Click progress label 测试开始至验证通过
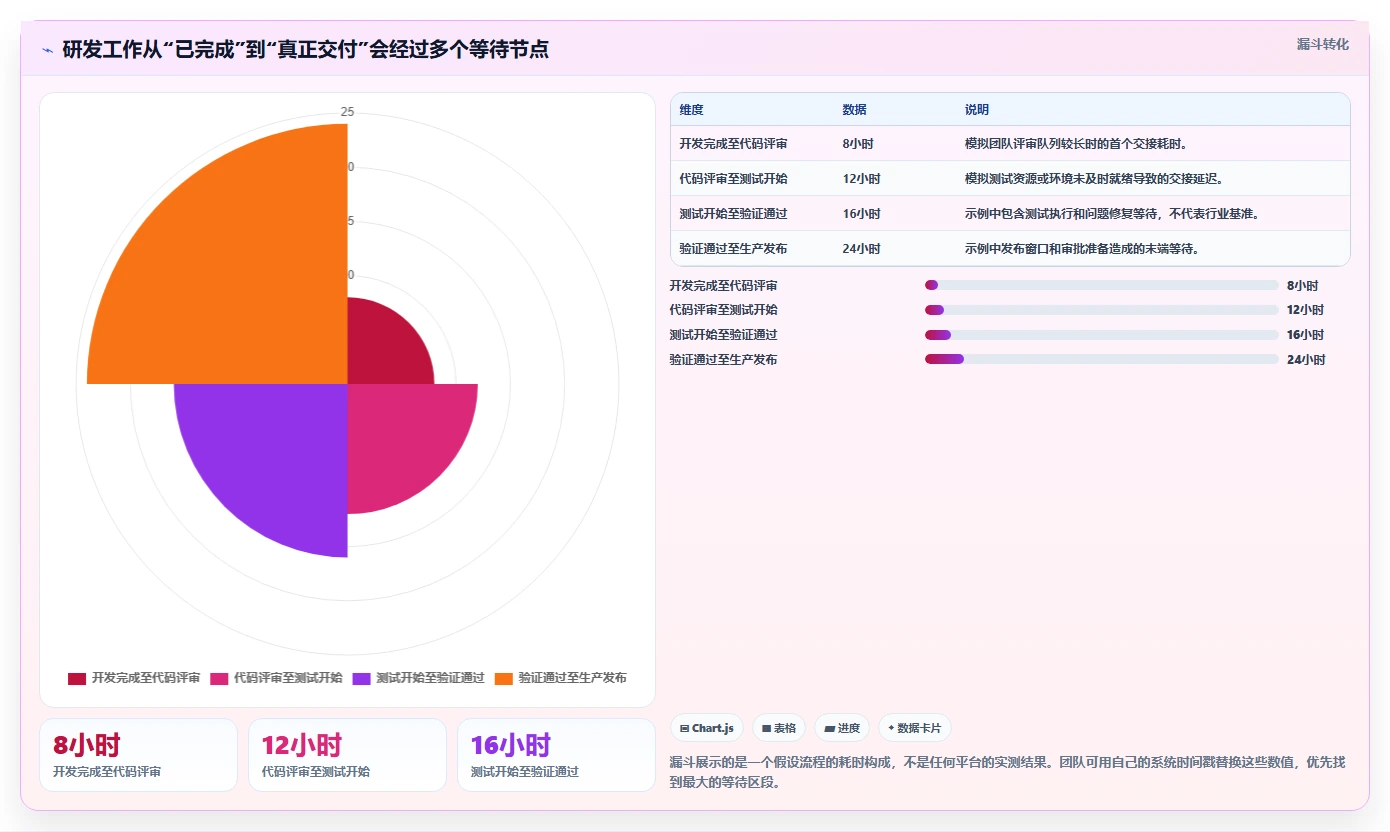Viewport: 1390px width, 832px height. tap(724, 335)
